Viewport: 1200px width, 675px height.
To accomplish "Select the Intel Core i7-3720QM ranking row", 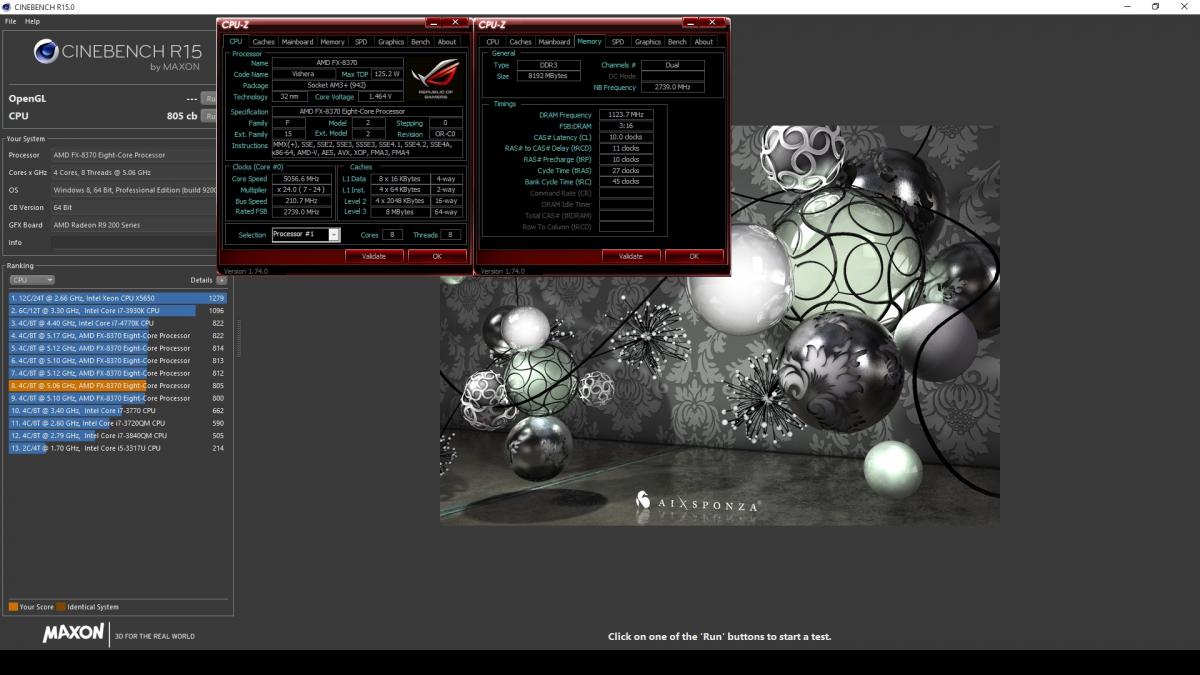I will [118, 423].
